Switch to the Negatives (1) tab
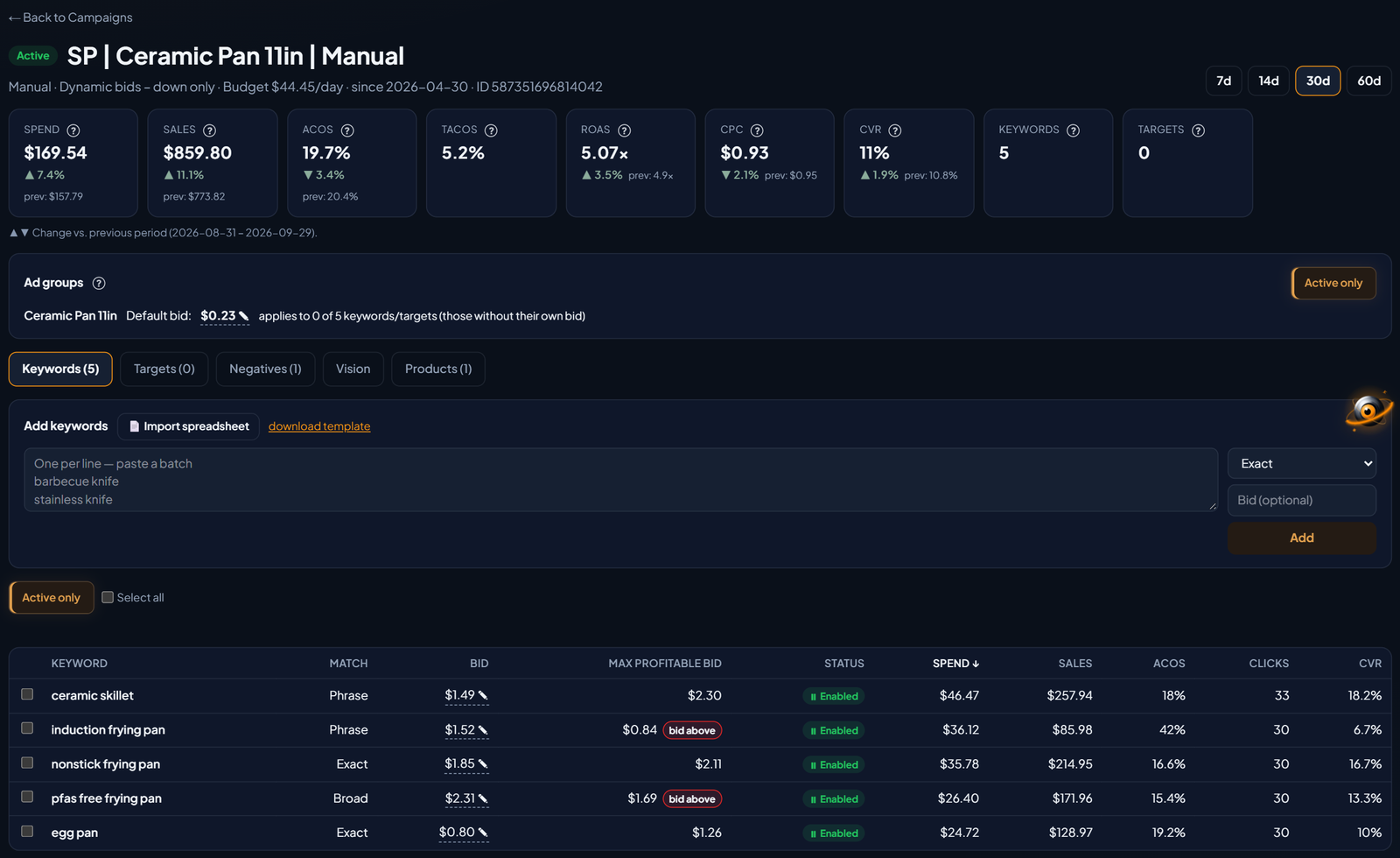1400x858 pixels. pyautogui.click(x=265, y=369)
